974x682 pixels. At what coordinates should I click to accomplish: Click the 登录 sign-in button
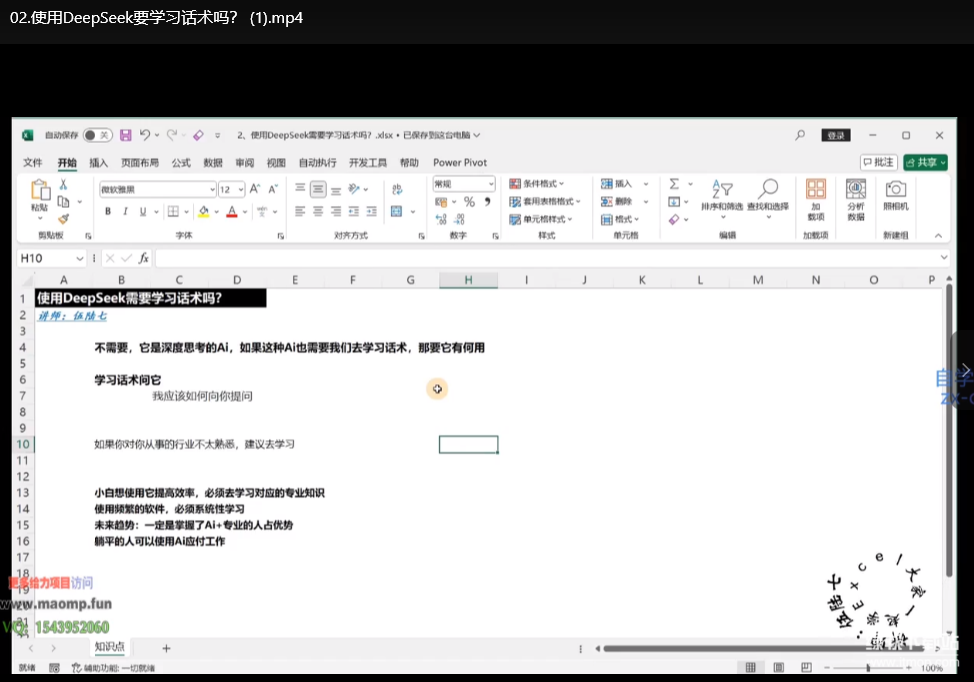[x=835, y=135]
